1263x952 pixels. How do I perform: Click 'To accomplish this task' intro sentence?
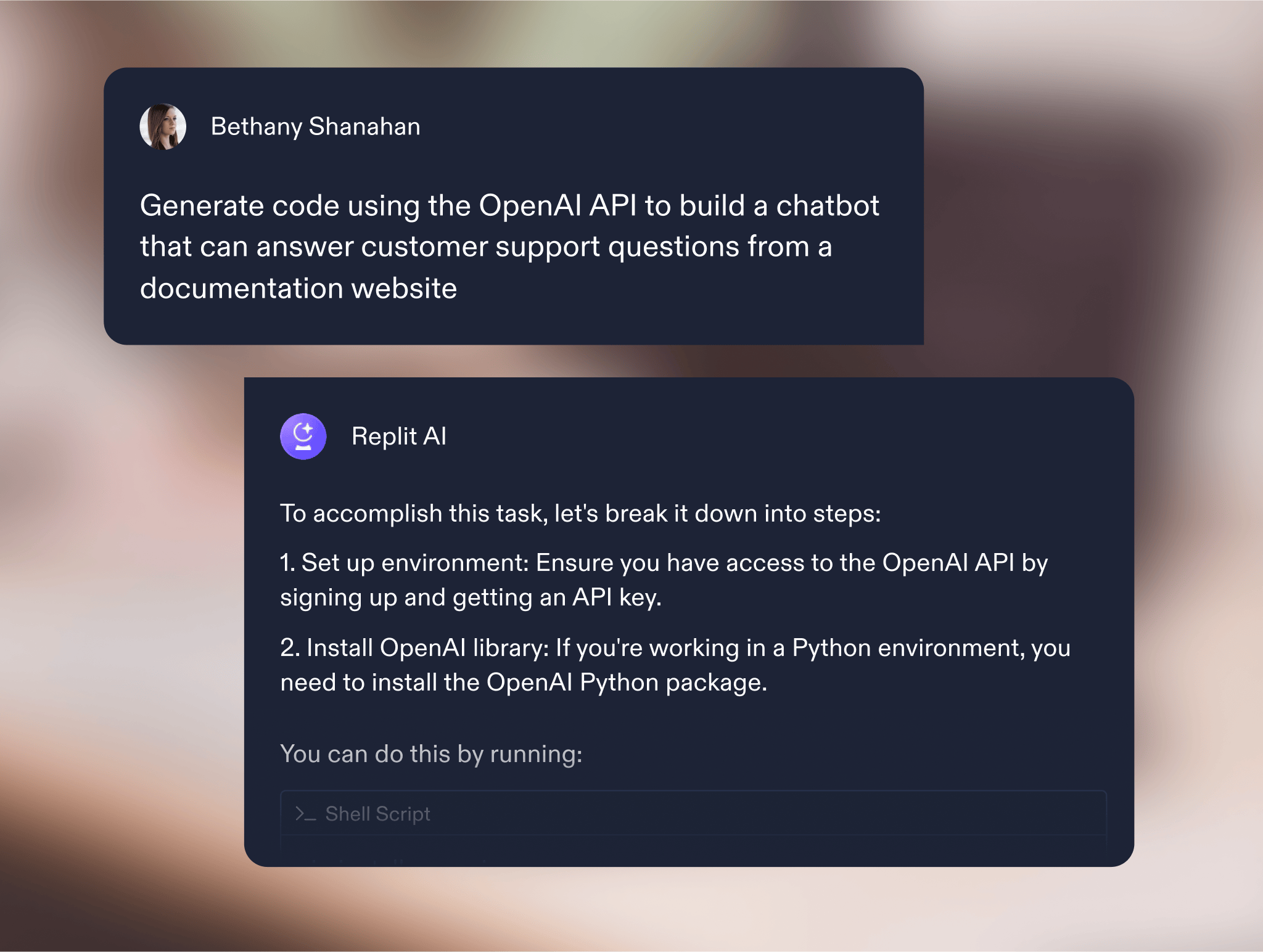580,513
